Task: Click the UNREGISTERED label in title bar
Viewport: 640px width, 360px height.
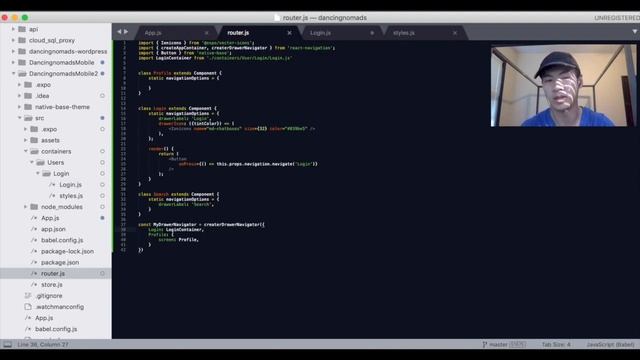Action: 617,18
